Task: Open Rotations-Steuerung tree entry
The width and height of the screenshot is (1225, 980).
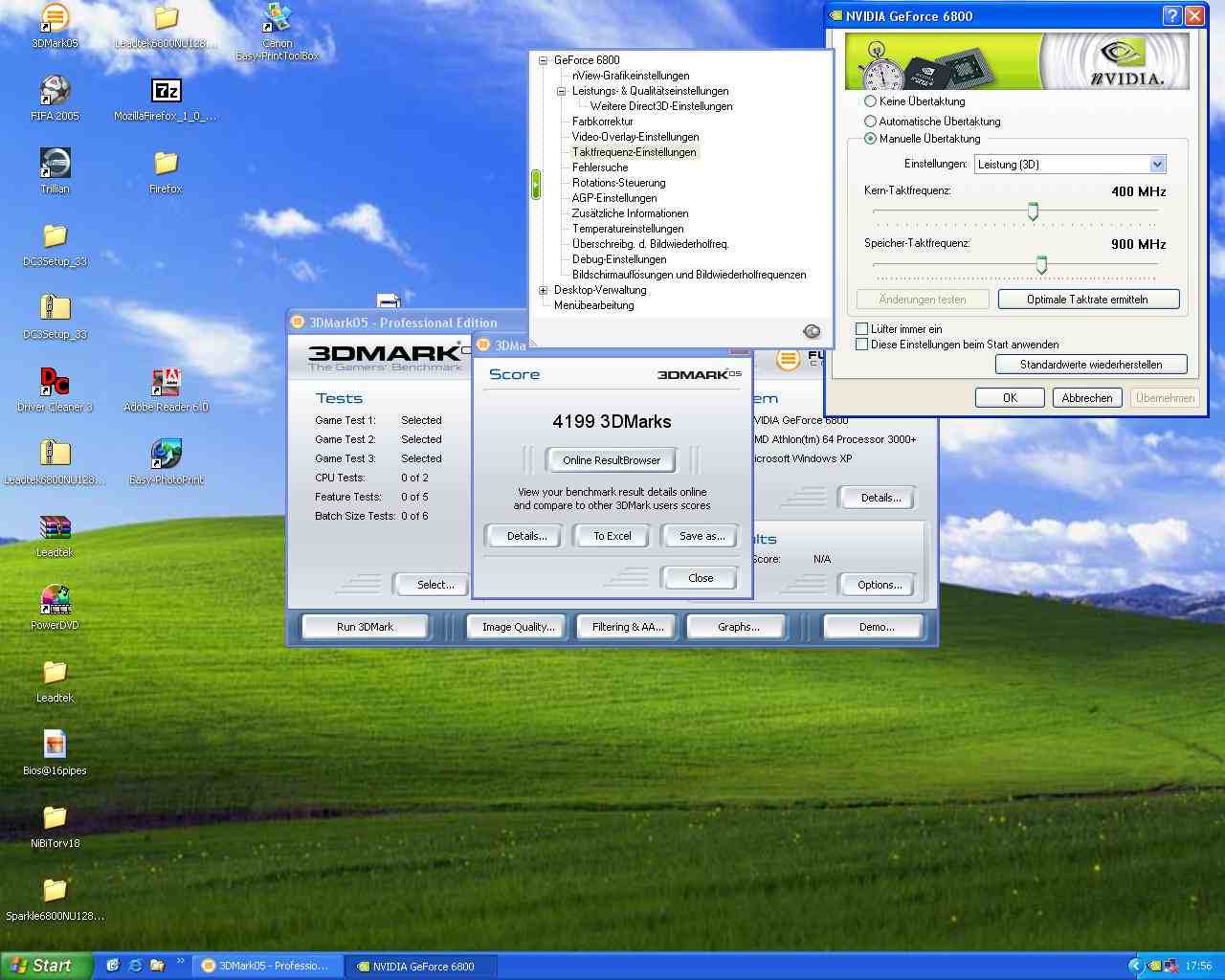Action: pos(619,183)
